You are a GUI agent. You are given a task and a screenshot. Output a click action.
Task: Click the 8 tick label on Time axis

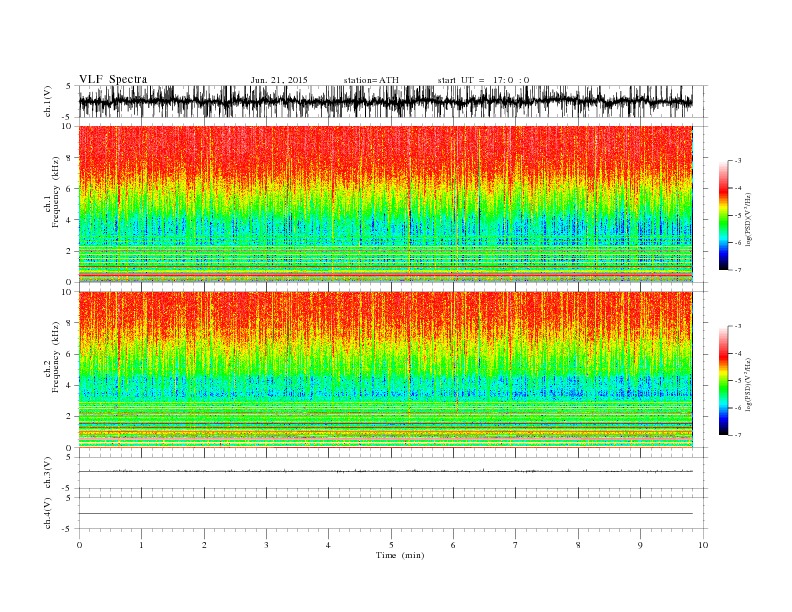click(x=578, y=545)
